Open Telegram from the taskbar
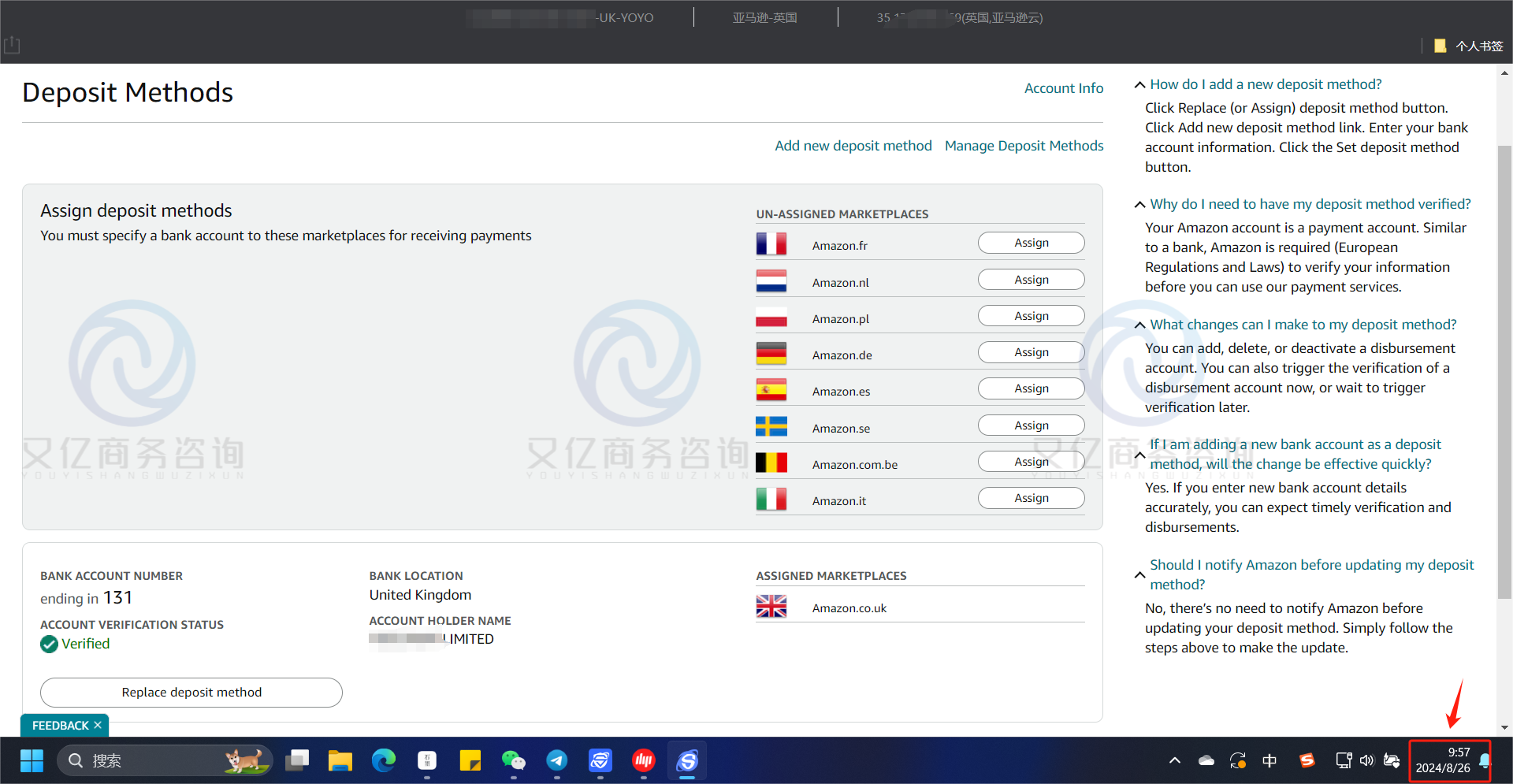 click(557, 760)
